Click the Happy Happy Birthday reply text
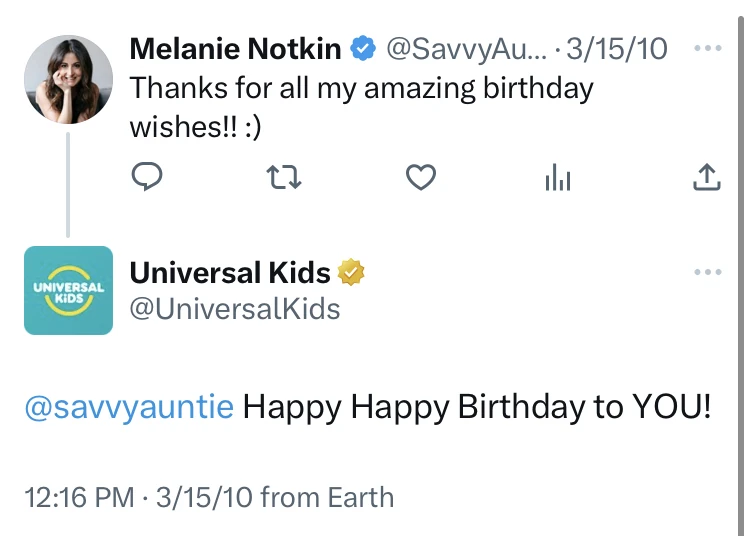 click(478, 407)
